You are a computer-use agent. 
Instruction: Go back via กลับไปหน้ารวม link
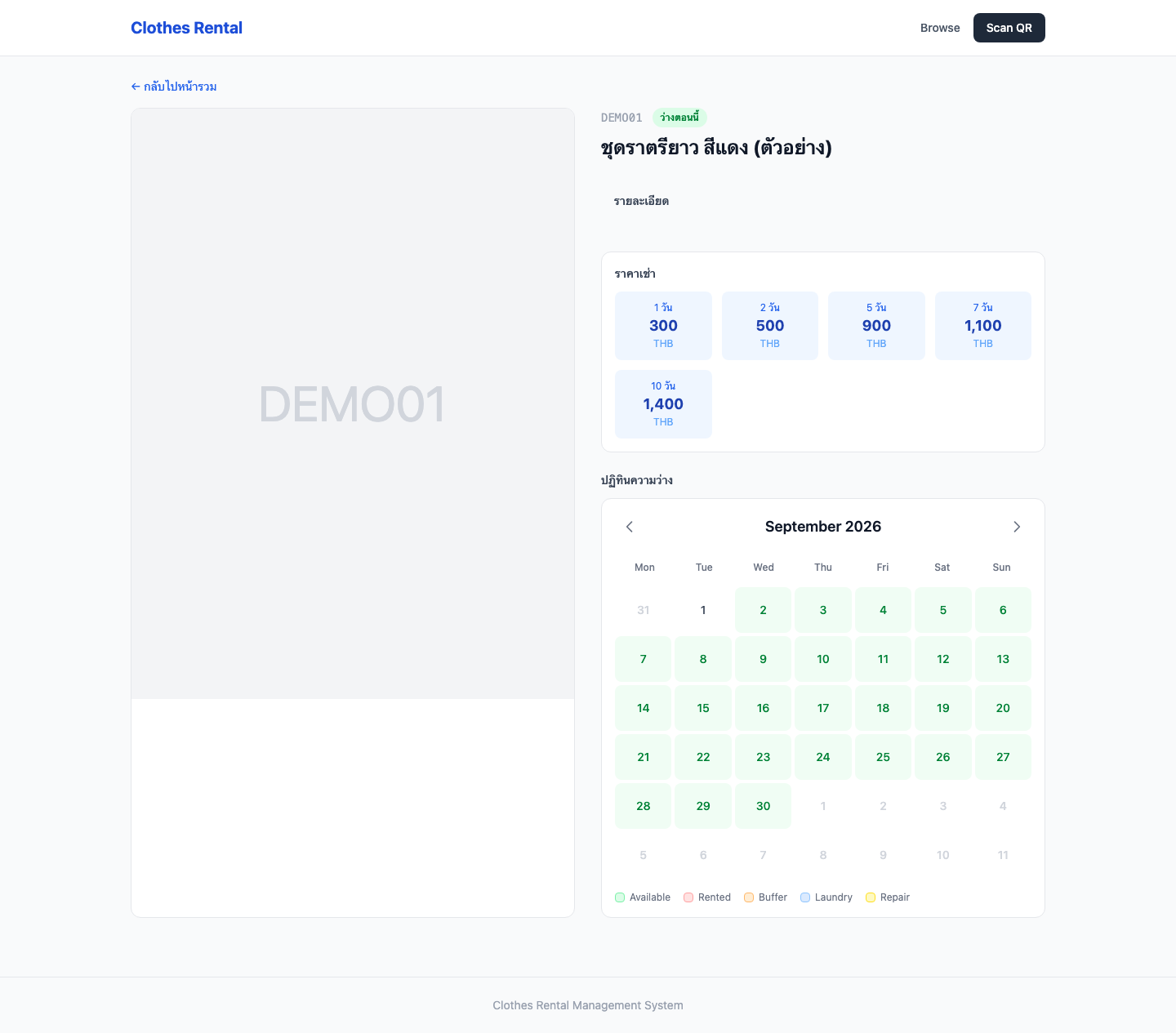click(174, 87)
